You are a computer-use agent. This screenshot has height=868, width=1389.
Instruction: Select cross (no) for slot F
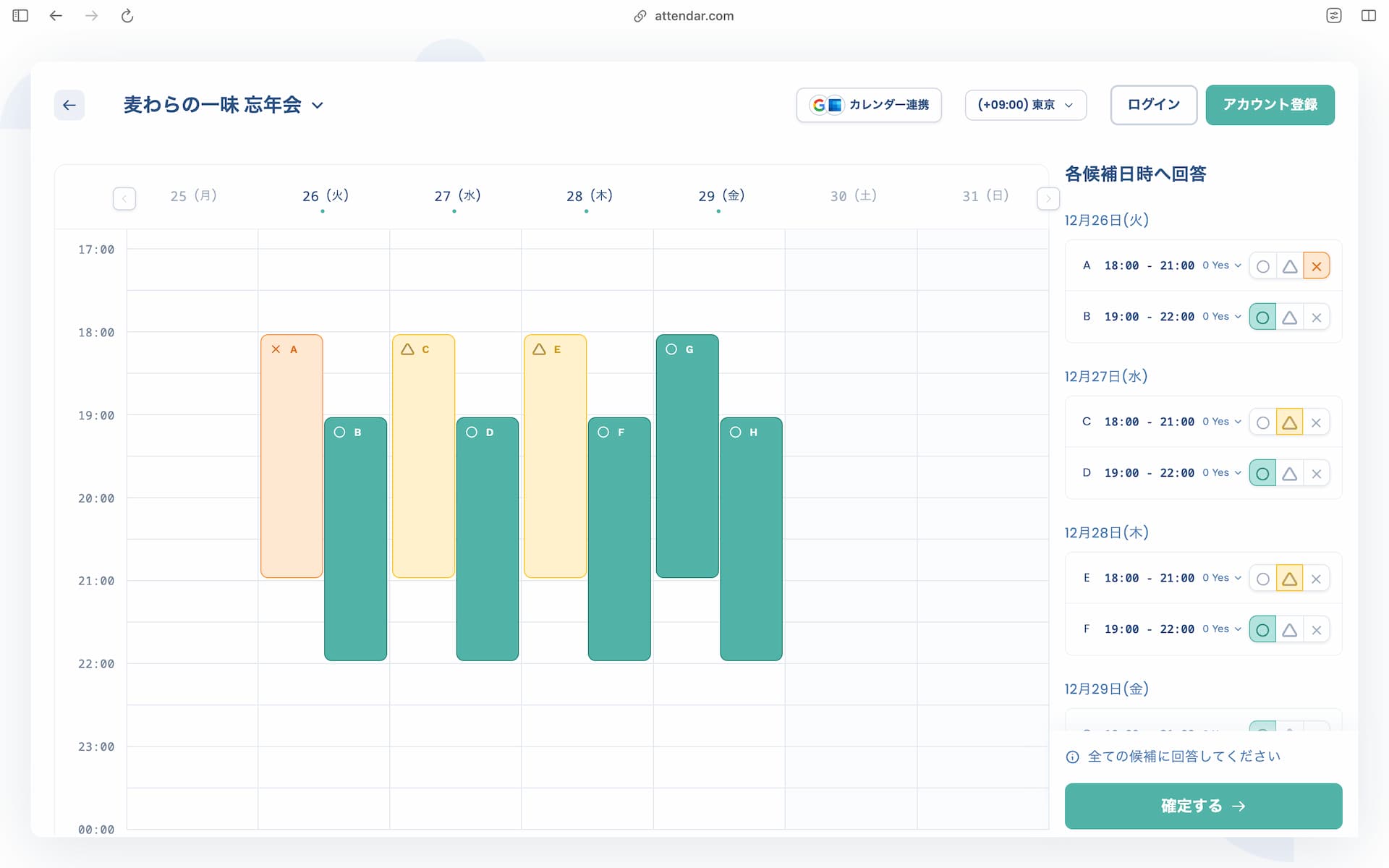(x=1316, y=630)
